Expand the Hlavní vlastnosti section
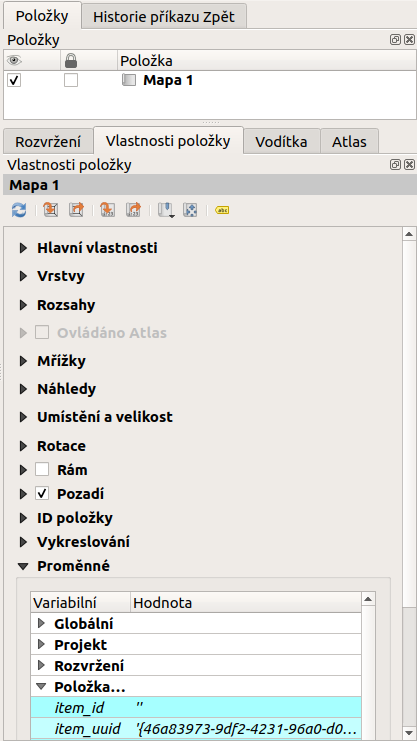 pos(23,248)
